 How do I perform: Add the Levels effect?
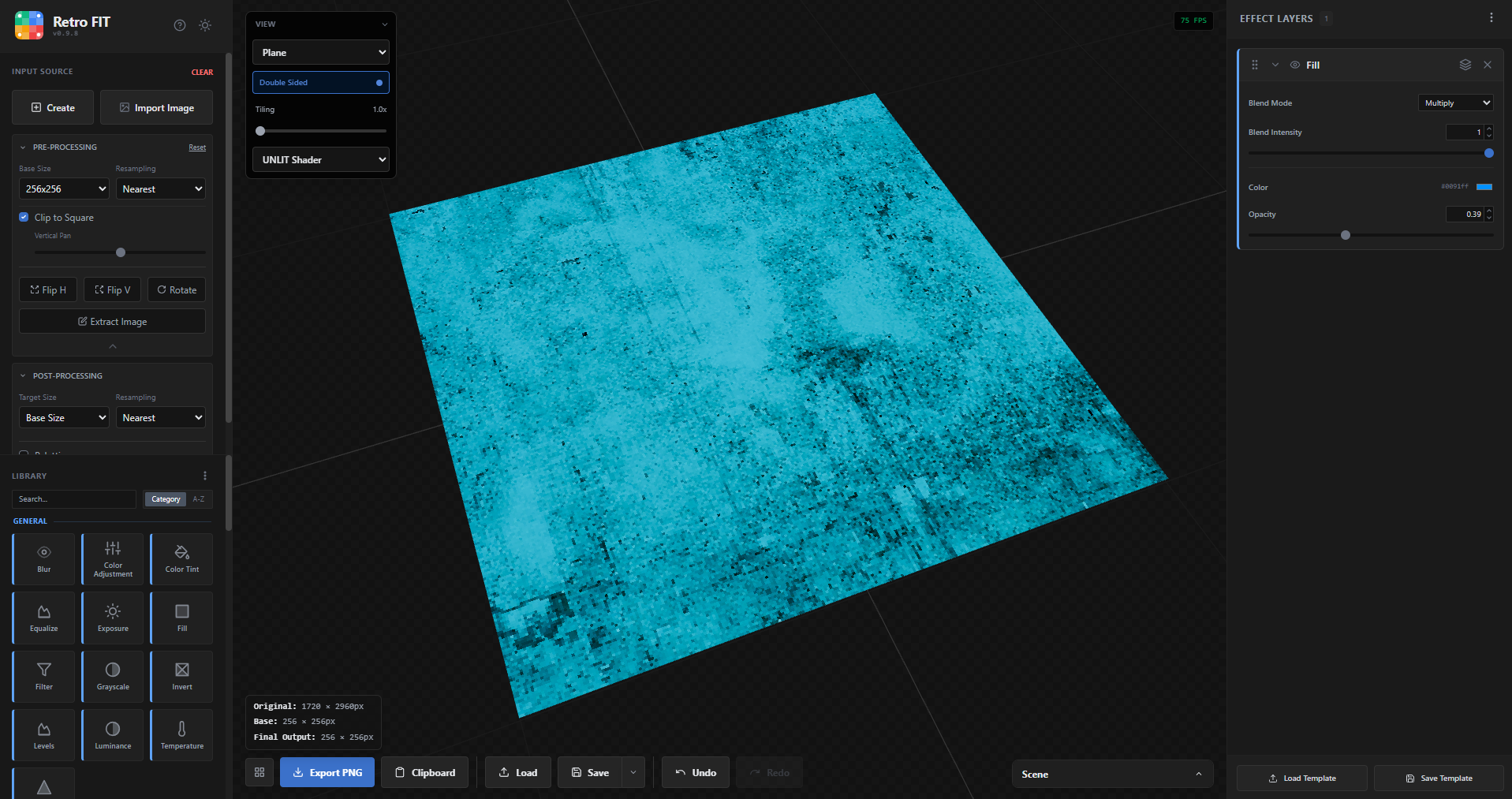[44, 735]
